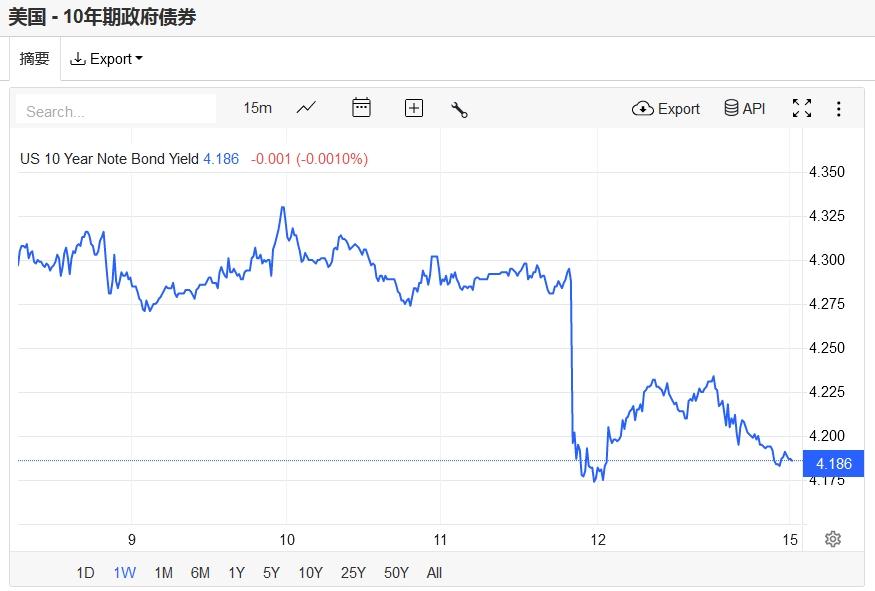Click the cloud Export button in chart toolbar

click(x=666, y=108)
